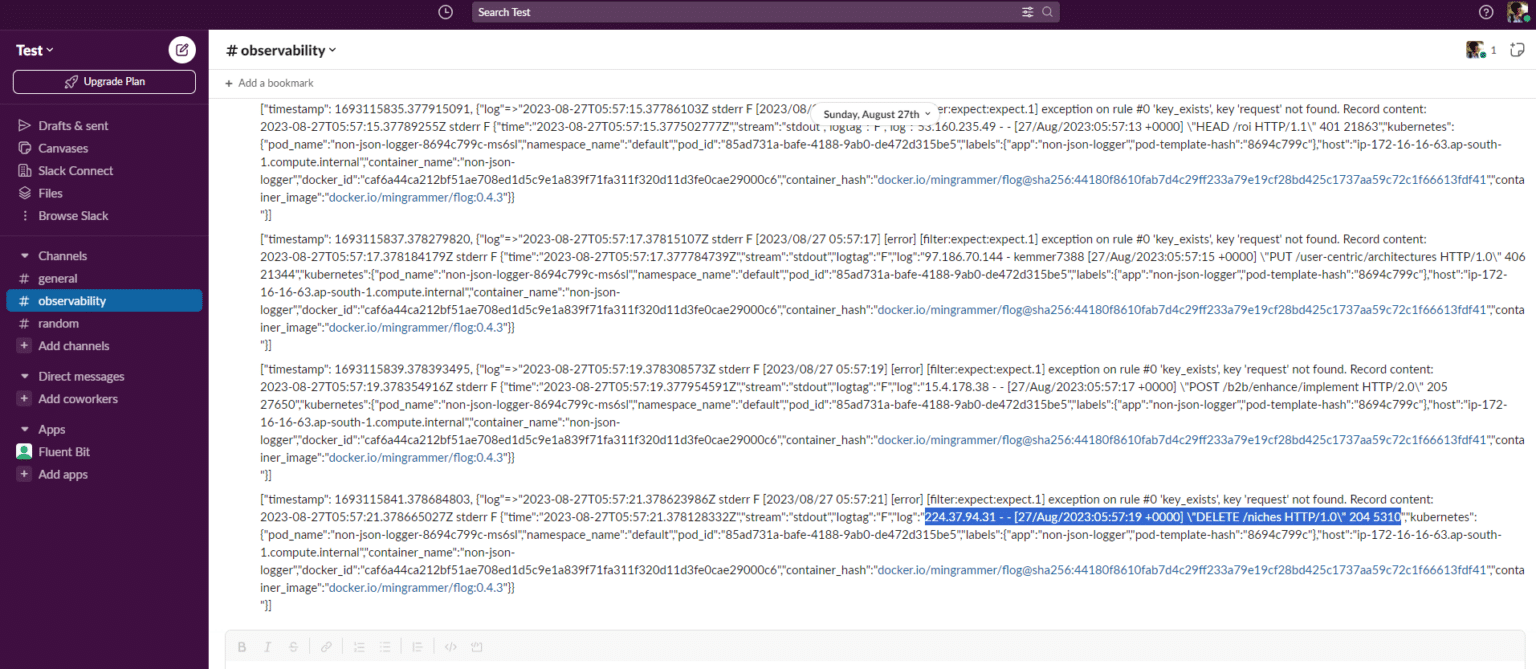This screenshot has width=1536, height=669.
Task: Open the compose new message pencil icon
Action: pos(181,49)
